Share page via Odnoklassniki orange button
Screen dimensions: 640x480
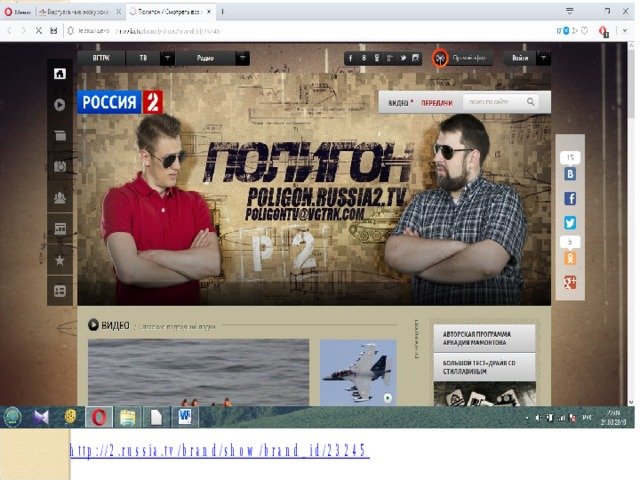pyautogui.click(x=570, y=258)
